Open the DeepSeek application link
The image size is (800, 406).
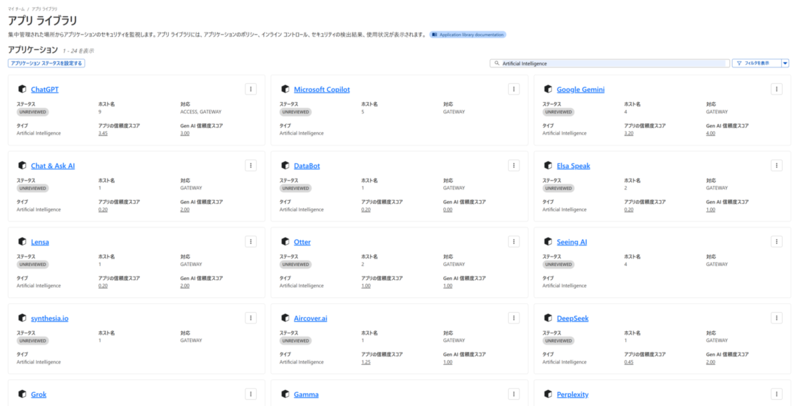click(x=572, y=318)
